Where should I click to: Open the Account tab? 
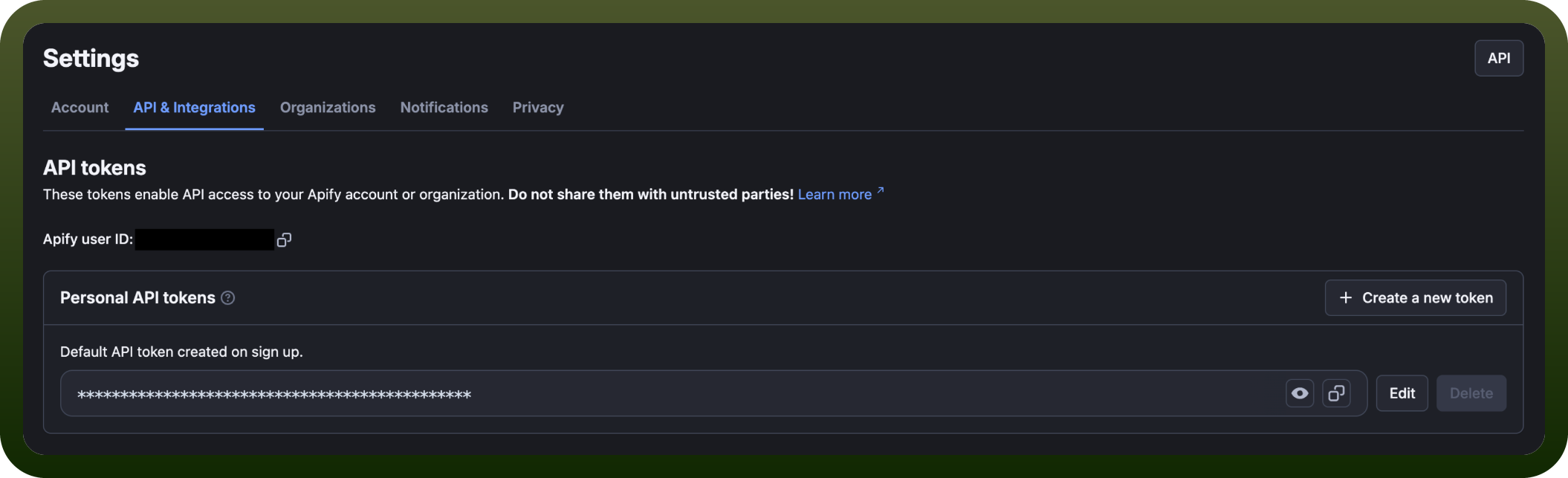pos(80,108)
